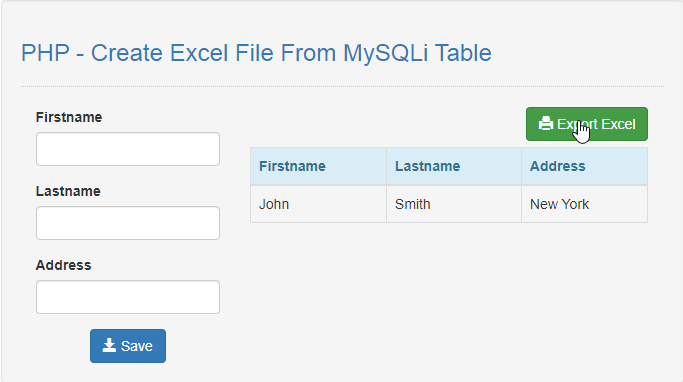Select the John cell in table
The width and height of the screenshot is (683, 382).
[318, 204]
